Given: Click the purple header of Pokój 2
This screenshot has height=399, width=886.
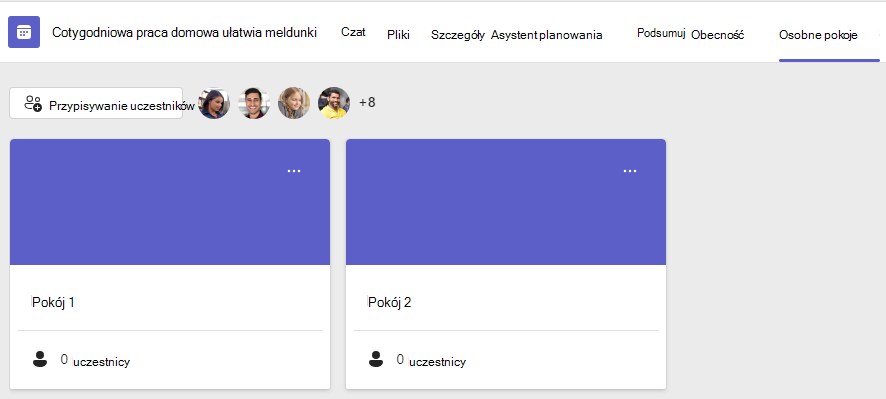Looking at the screenshot, I should [x=506, y=202].
